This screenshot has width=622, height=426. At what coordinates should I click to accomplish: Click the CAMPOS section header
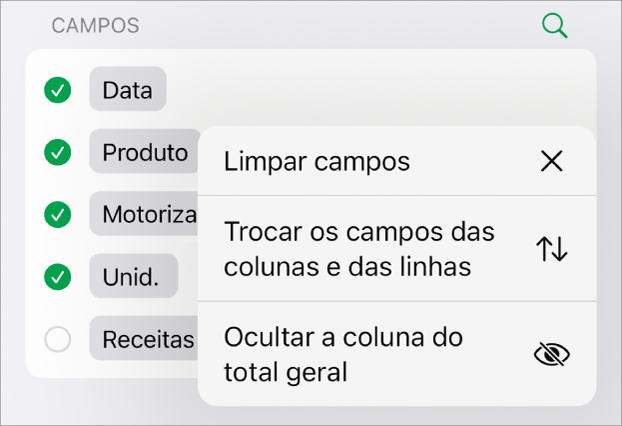click(95, 26)
